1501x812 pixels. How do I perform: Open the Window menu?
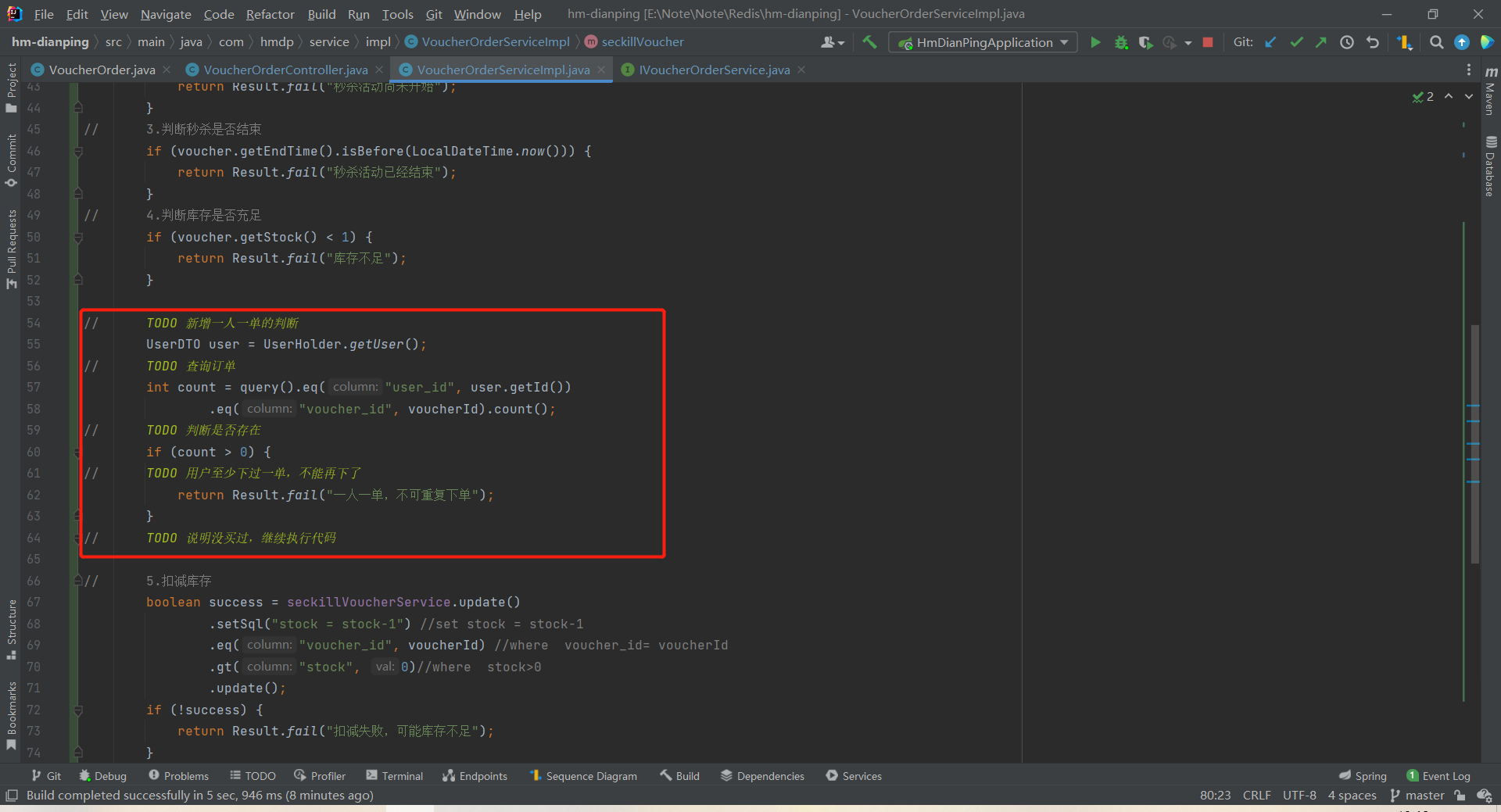(477, 14)
